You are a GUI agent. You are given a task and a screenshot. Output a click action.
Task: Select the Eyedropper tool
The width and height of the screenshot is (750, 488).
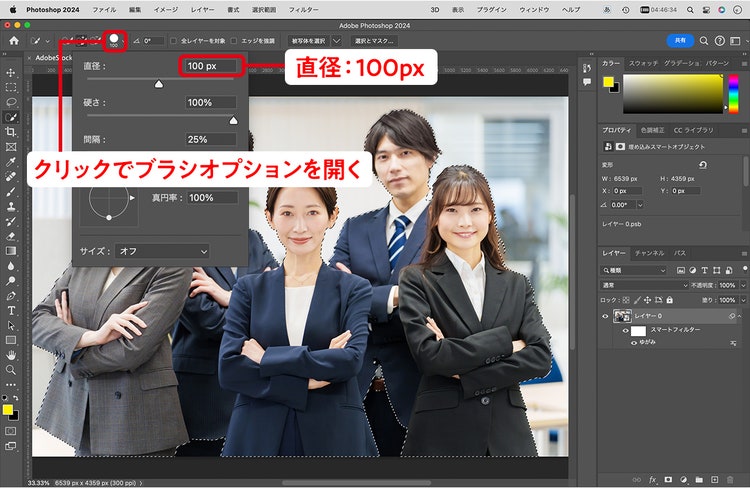pyautogui.click(x=11, y=162)
